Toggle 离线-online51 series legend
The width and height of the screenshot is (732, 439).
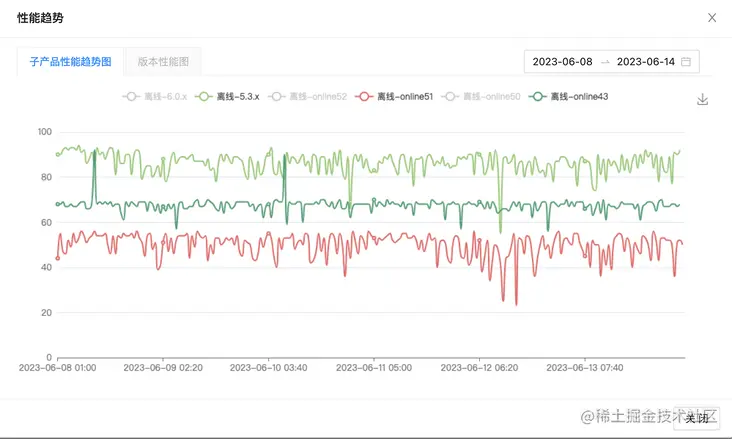[394, 97]
